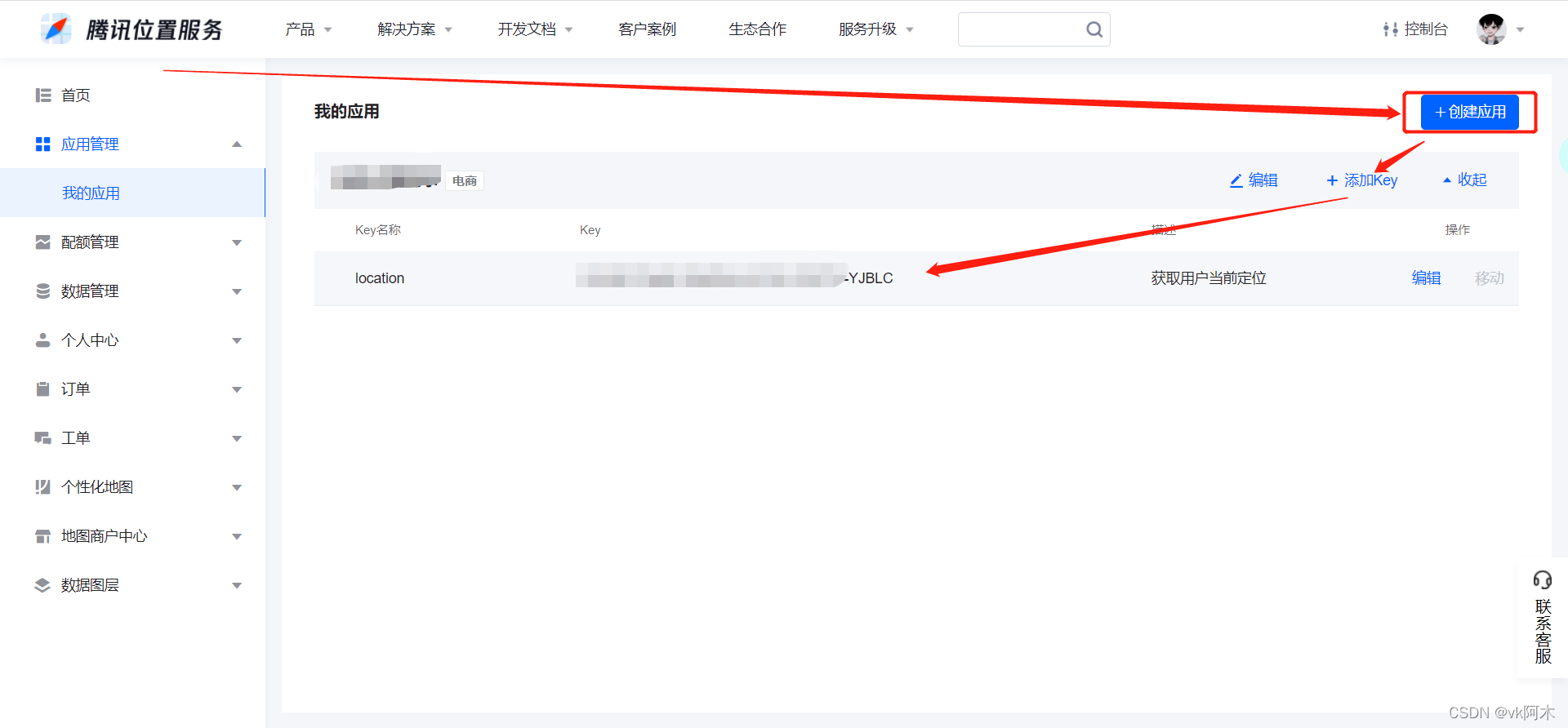Expand the 地图商户中心 section arrow
This screenshot has width=1568, height=728.
pos(237,536)
